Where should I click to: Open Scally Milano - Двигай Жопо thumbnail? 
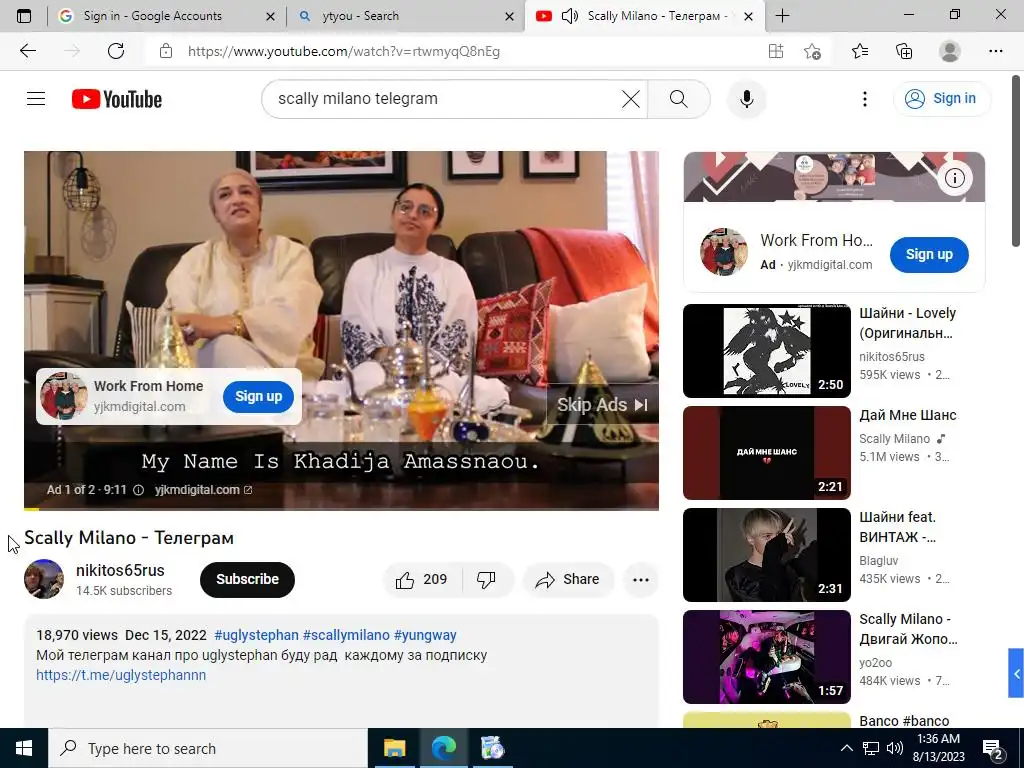(767, 656)
